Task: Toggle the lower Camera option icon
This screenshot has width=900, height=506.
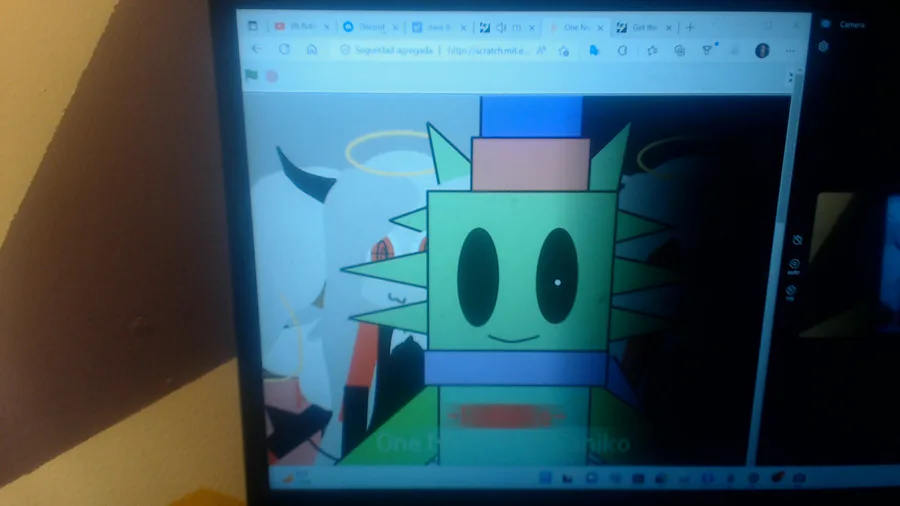Action: click(791, 292)
